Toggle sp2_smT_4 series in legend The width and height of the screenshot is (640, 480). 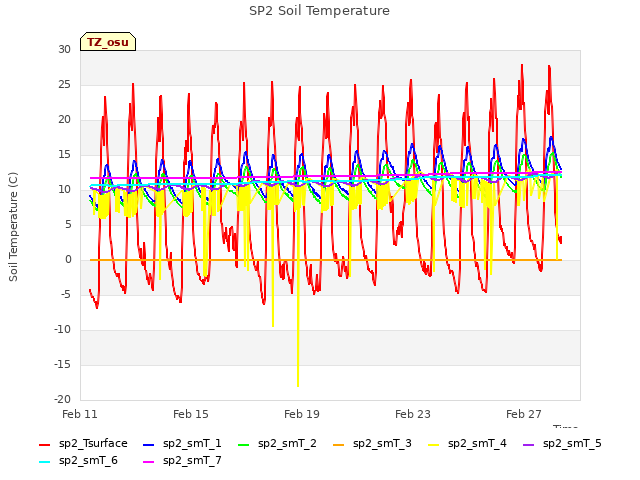467,443
